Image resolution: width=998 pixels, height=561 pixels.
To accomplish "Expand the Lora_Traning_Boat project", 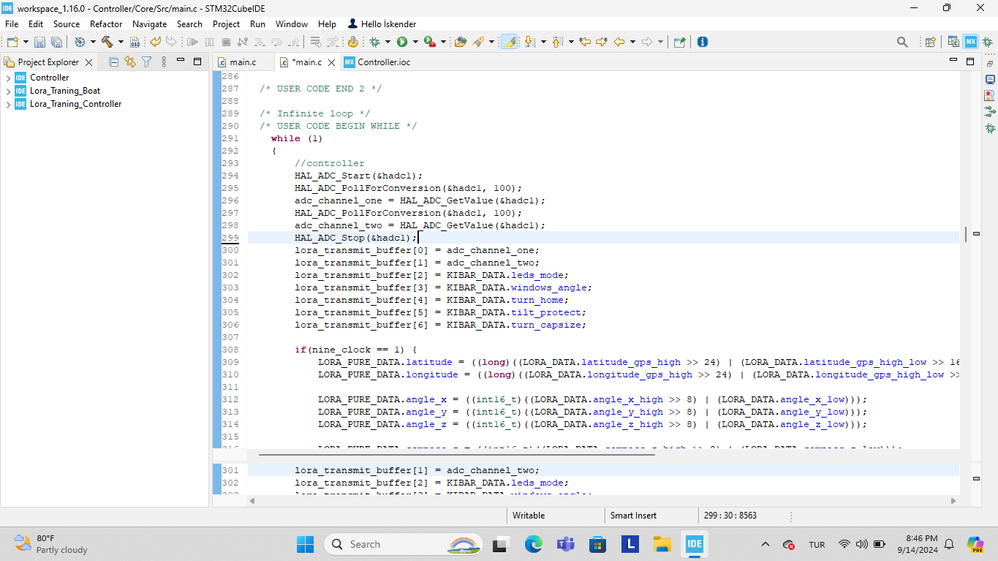I will [x=9, y=91].
